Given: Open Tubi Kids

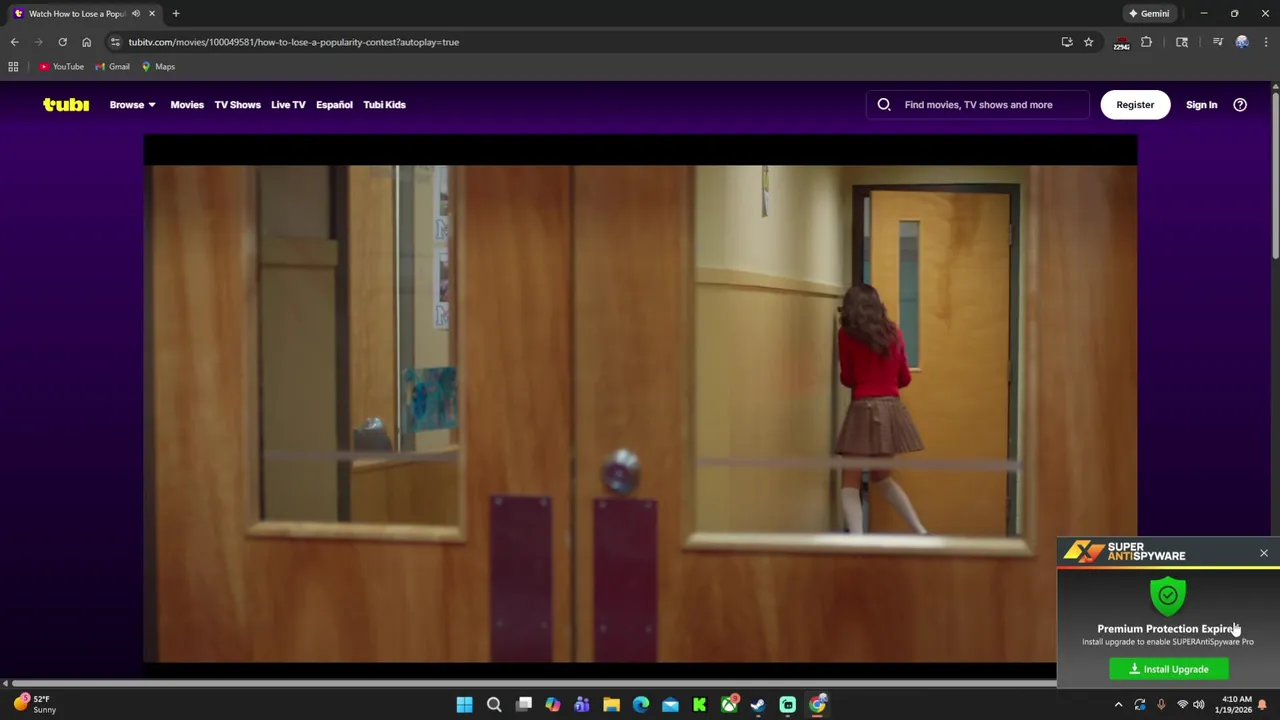Looking at the screenshot, I should 384,104.
